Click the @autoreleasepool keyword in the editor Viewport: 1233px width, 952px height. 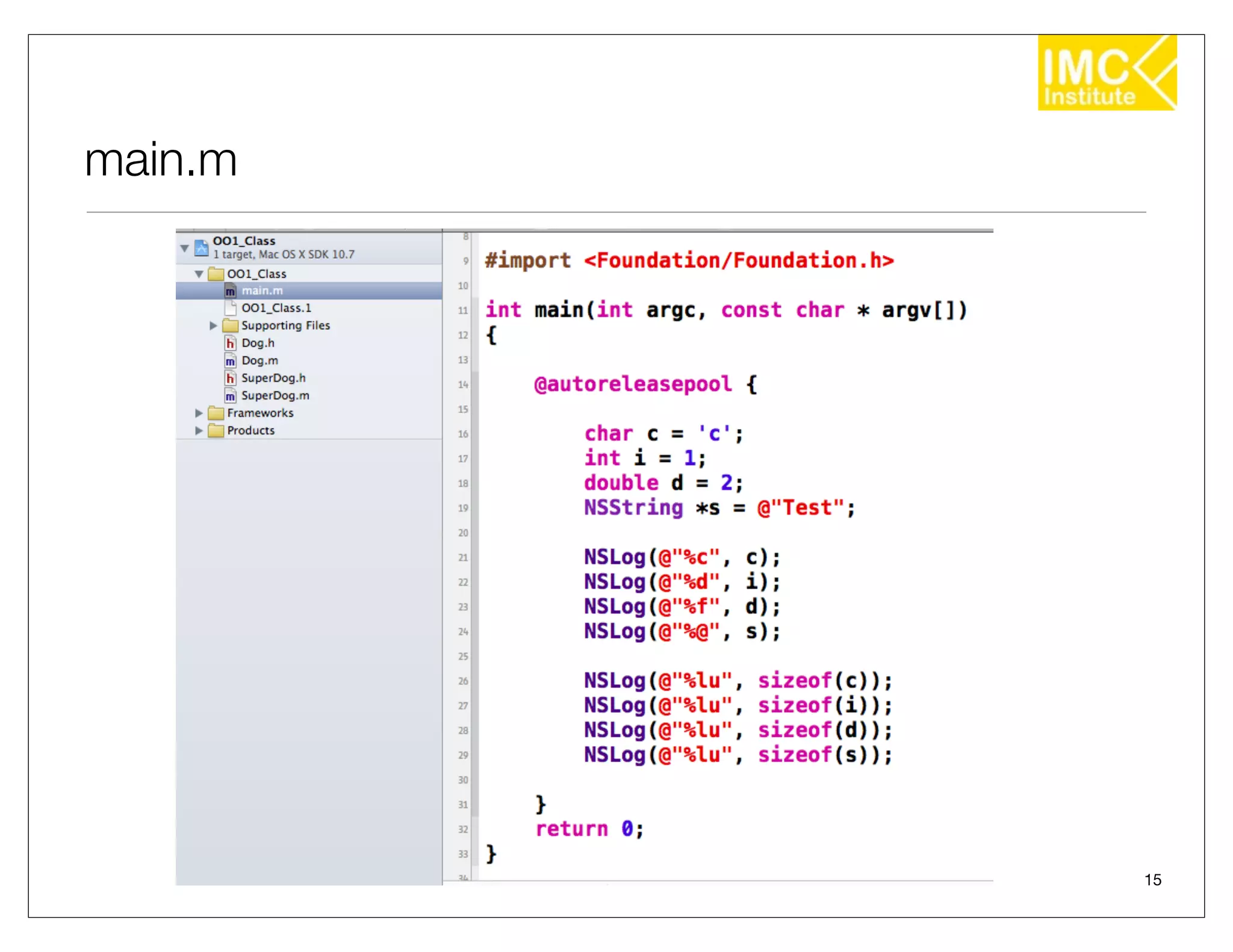(633, 384)
